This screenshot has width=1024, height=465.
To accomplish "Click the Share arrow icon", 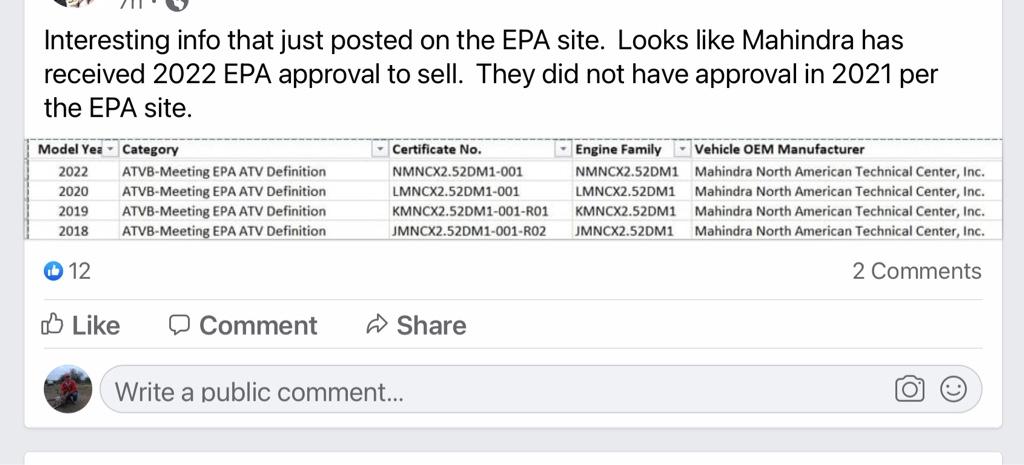I will [x=377, y=325].
